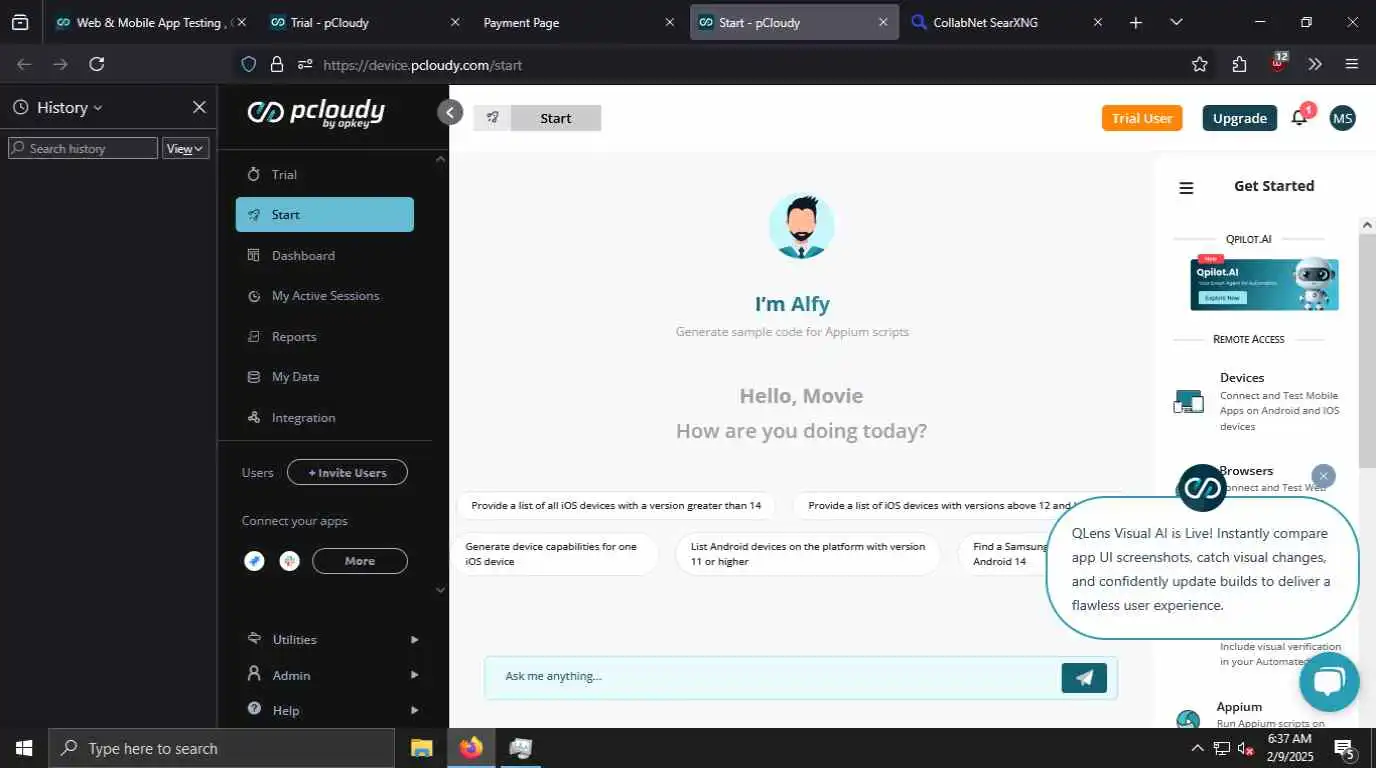Screen dimensions: 1376x768
Task: Open File Explorer from taskbar
Action: click(x=421, y=748)
